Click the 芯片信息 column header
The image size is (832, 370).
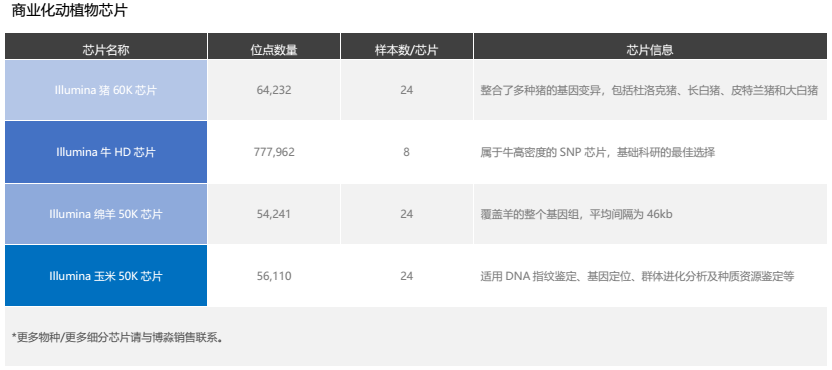(x=650, y=50)
